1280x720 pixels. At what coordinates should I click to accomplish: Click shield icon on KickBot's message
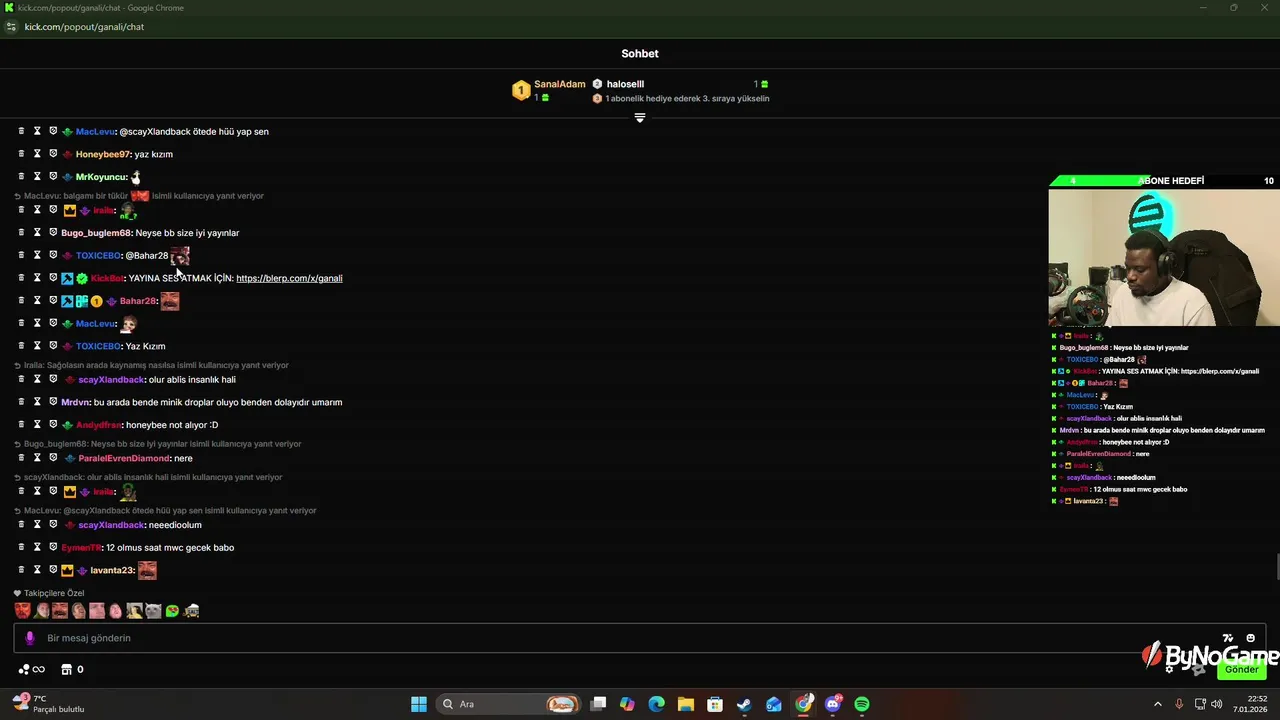[53, 278]
